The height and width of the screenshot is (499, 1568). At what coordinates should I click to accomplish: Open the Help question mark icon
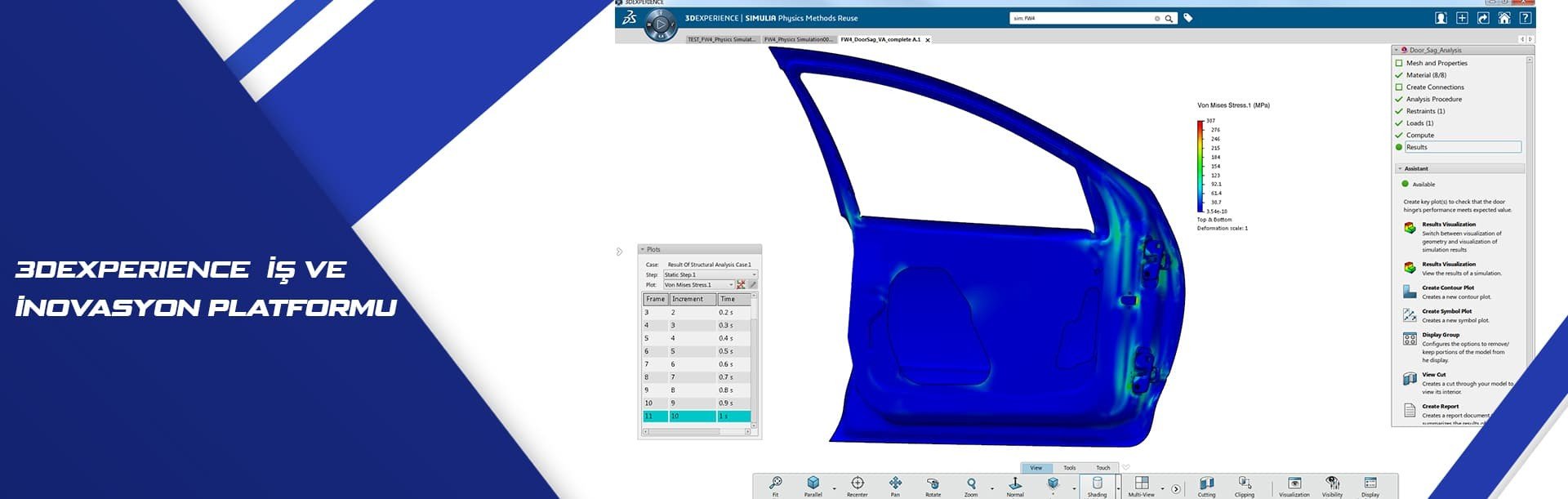coord(1525,18)
